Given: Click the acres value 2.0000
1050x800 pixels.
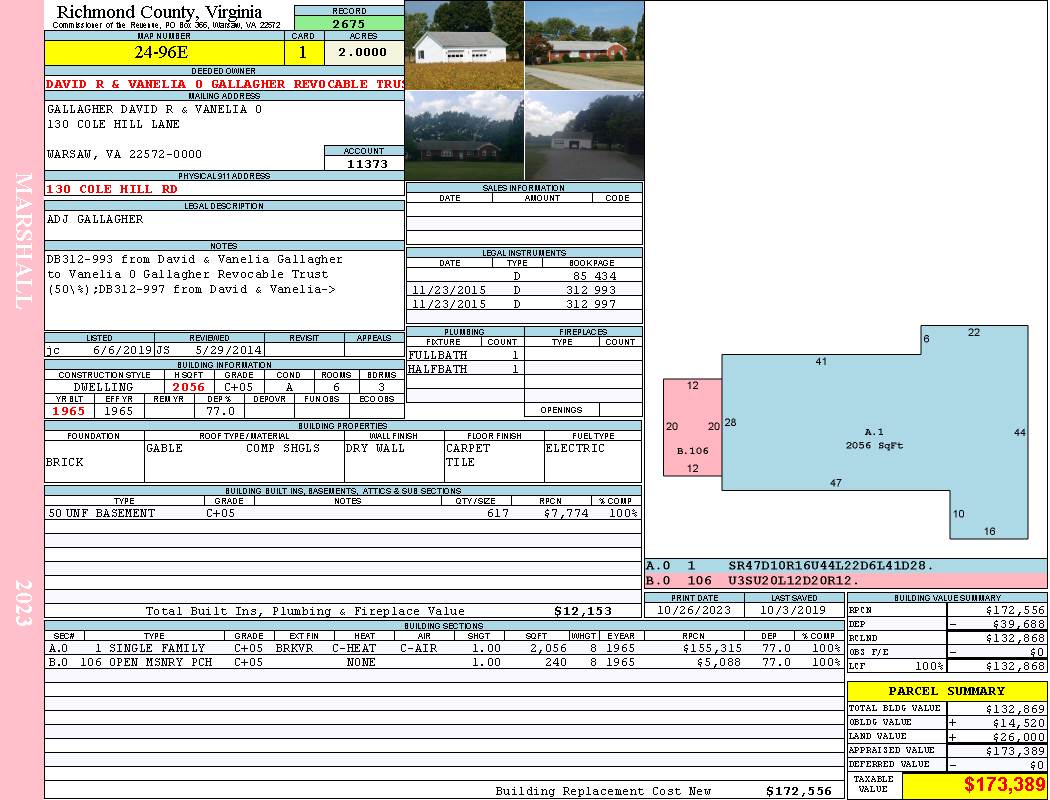Looking at the screenshot, I should tap(362, 53).
